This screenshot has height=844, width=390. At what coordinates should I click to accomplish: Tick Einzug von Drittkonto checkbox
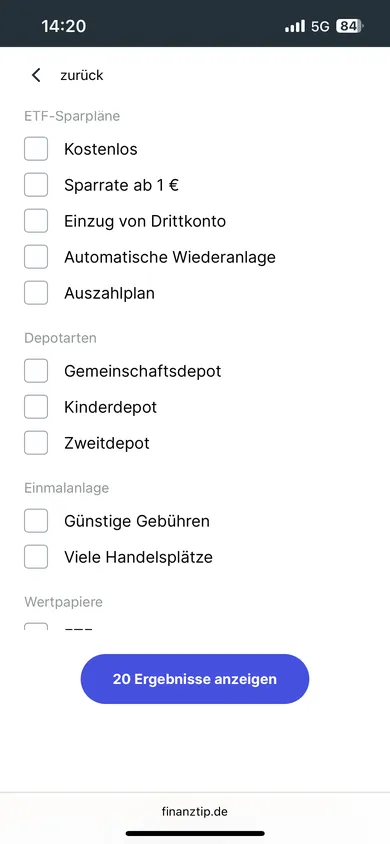pos(36,221)
